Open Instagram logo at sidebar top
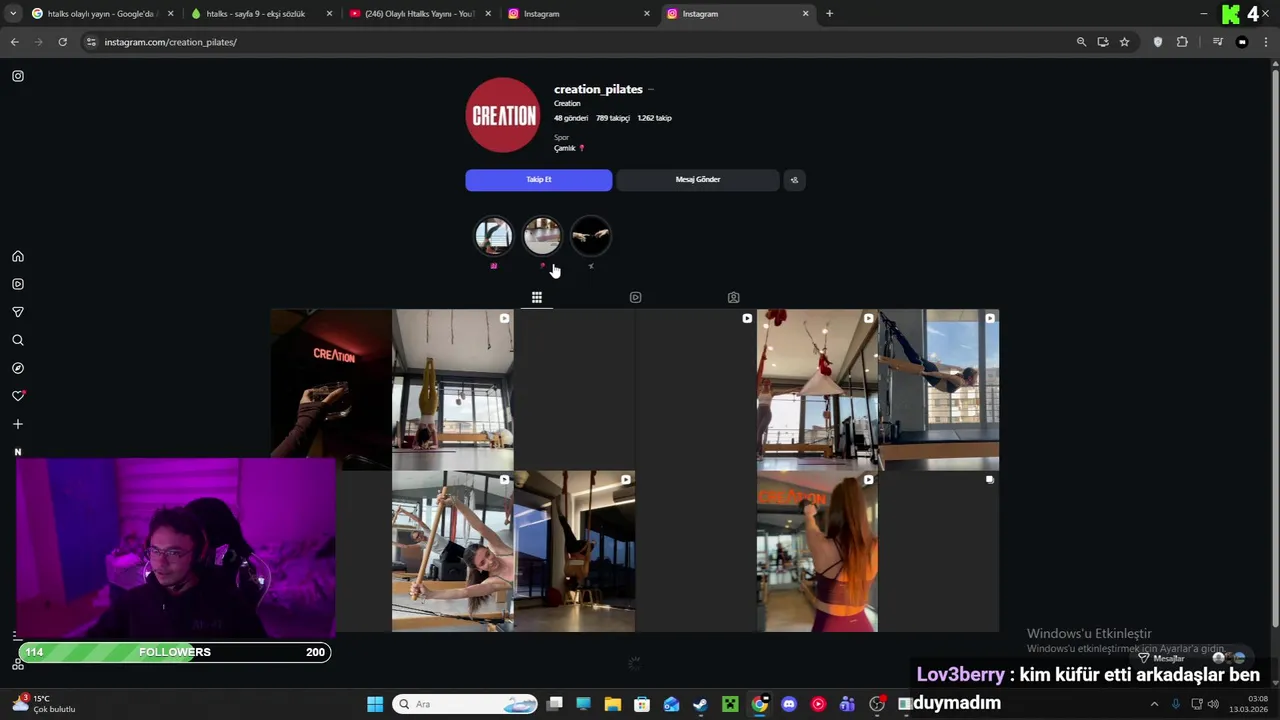Viewport: 1280px width, 720px height. [x=18, y=76]
